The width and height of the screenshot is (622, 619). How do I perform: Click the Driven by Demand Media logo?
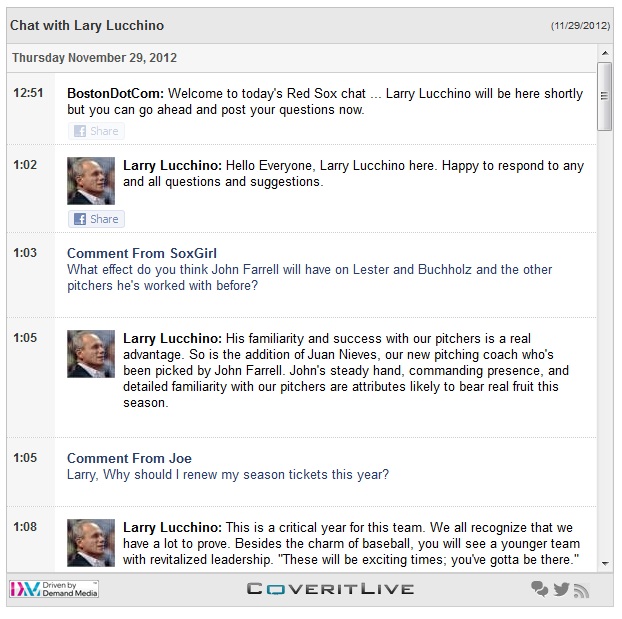tap(55, 589)
